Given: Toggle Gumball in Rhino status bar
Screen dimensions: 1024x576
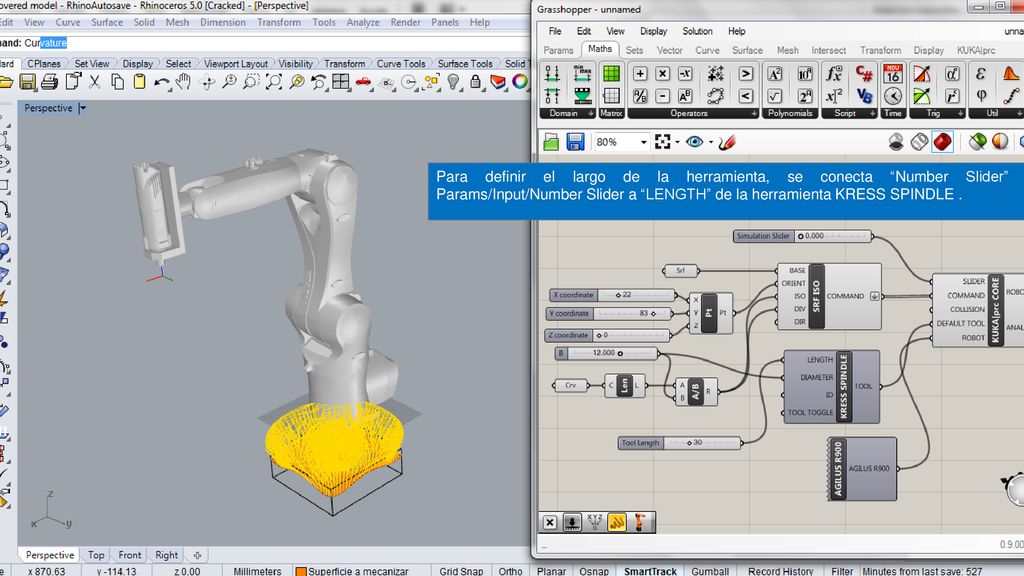Looking at the screenshot, I should coord(710,571).
